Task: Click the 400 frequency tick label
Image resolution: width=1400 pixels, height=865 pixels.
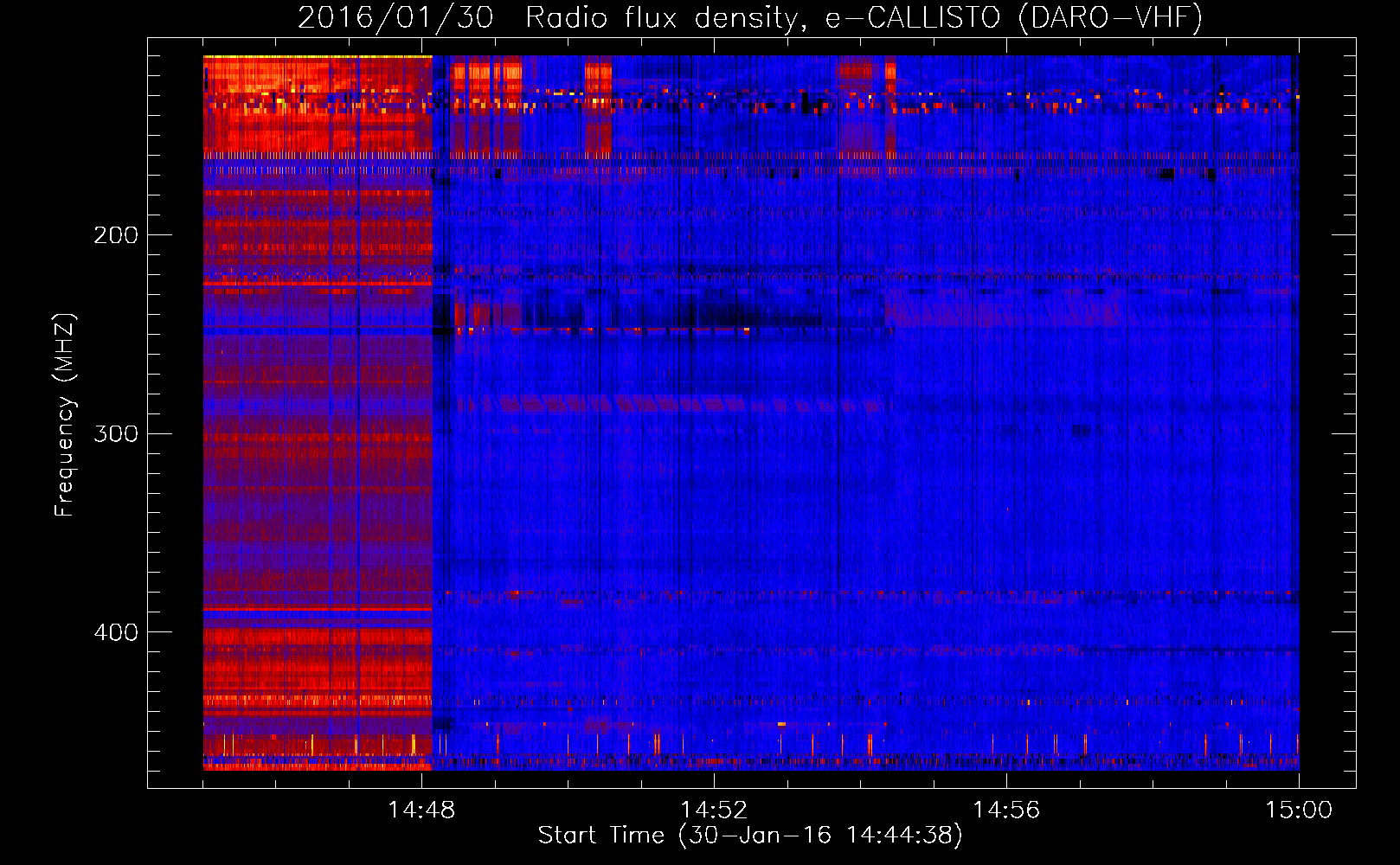Action: pyautogui.click(x=116, y=632)
